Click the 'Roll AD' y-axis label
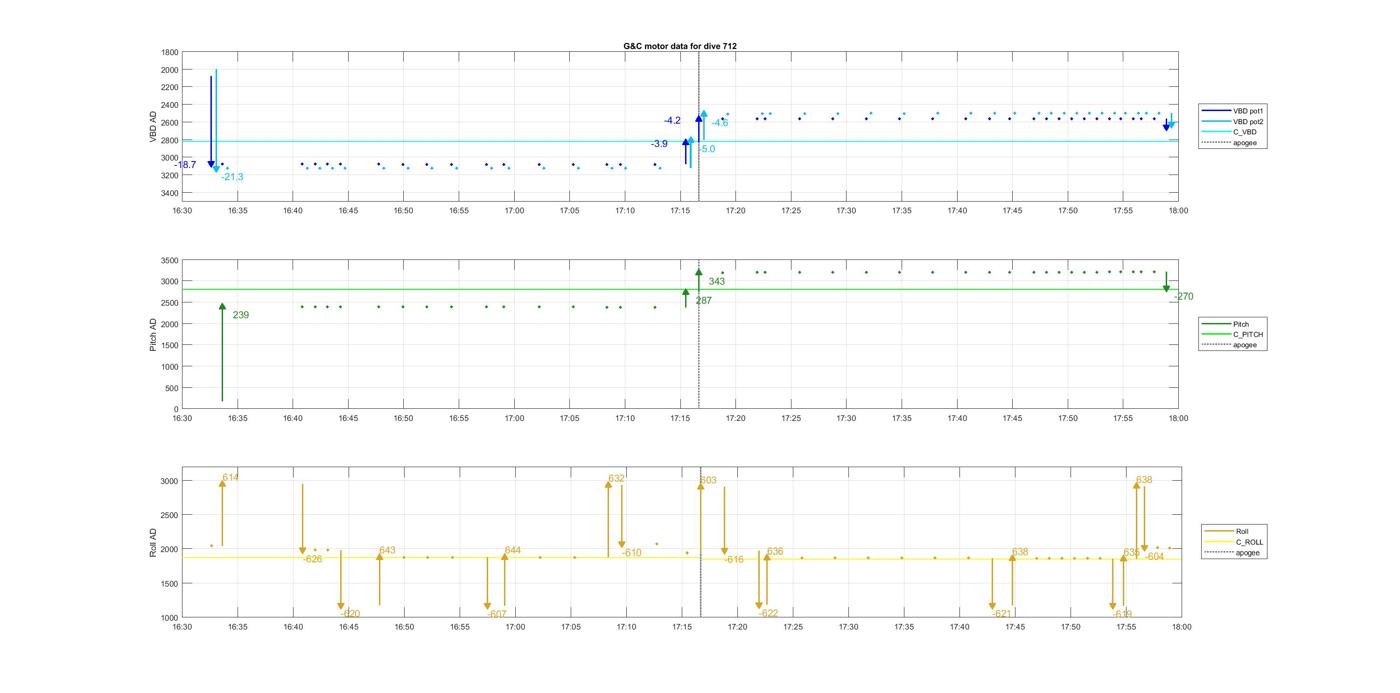This screenshot has height=693, width=1400. point(154,542)
